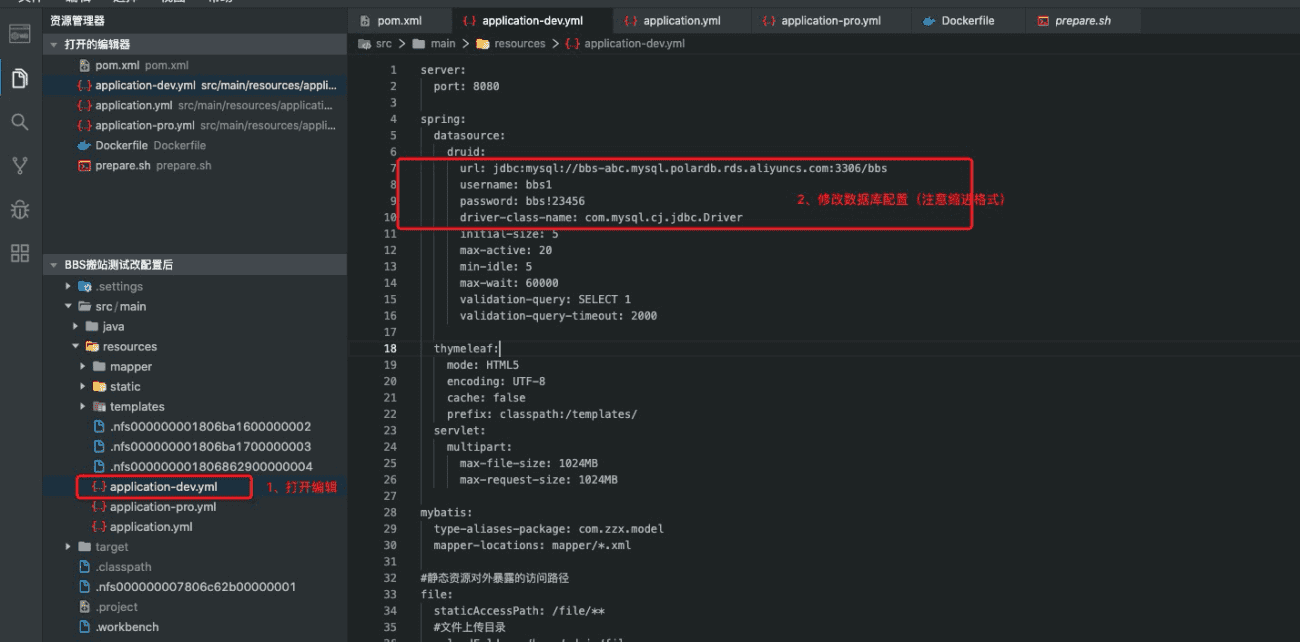The width and height of the screenshot is (1300, 642).
Task: Open the Search magnifier in activity bar
Action: [x=19, y=122]
